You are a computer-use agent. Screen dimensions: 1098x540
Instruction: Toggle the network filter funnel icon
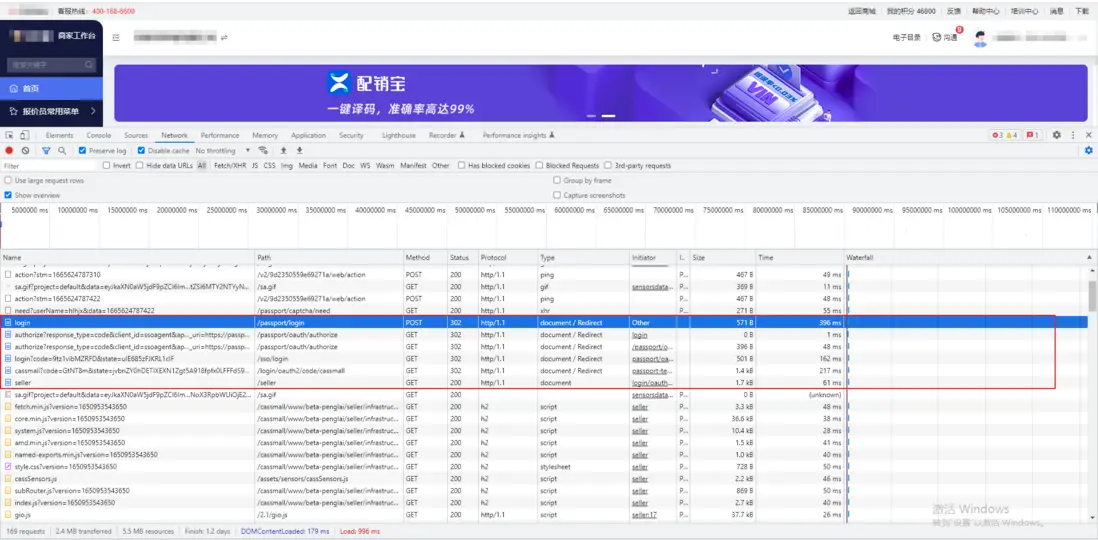tap(46, 151)
